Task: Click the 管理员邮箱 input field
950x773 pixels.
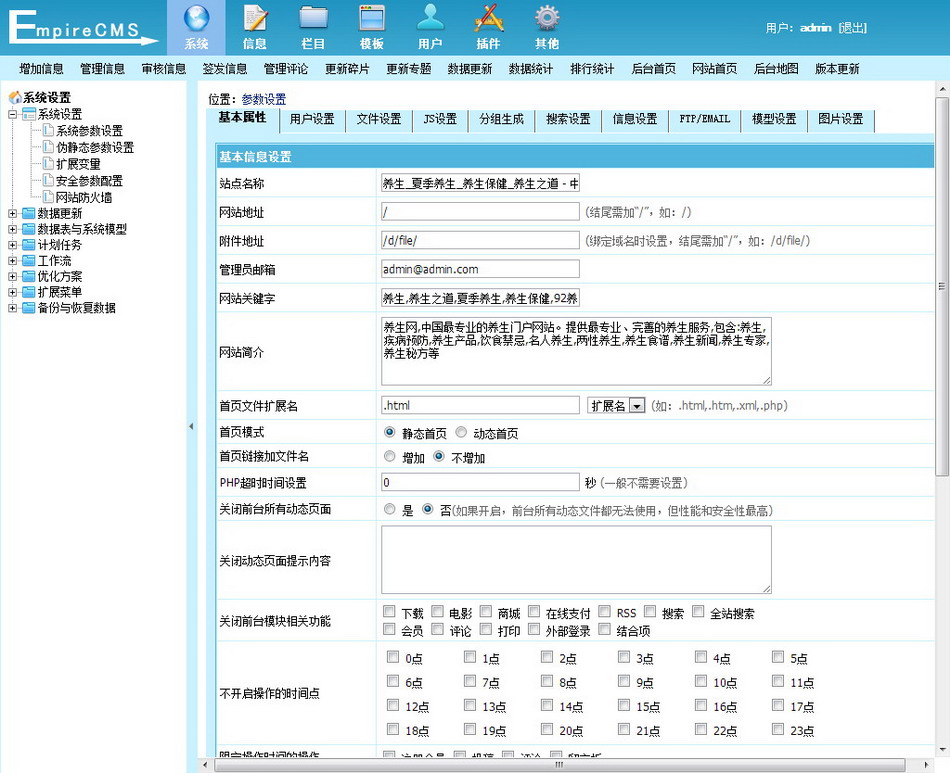Action: [480, 269]
